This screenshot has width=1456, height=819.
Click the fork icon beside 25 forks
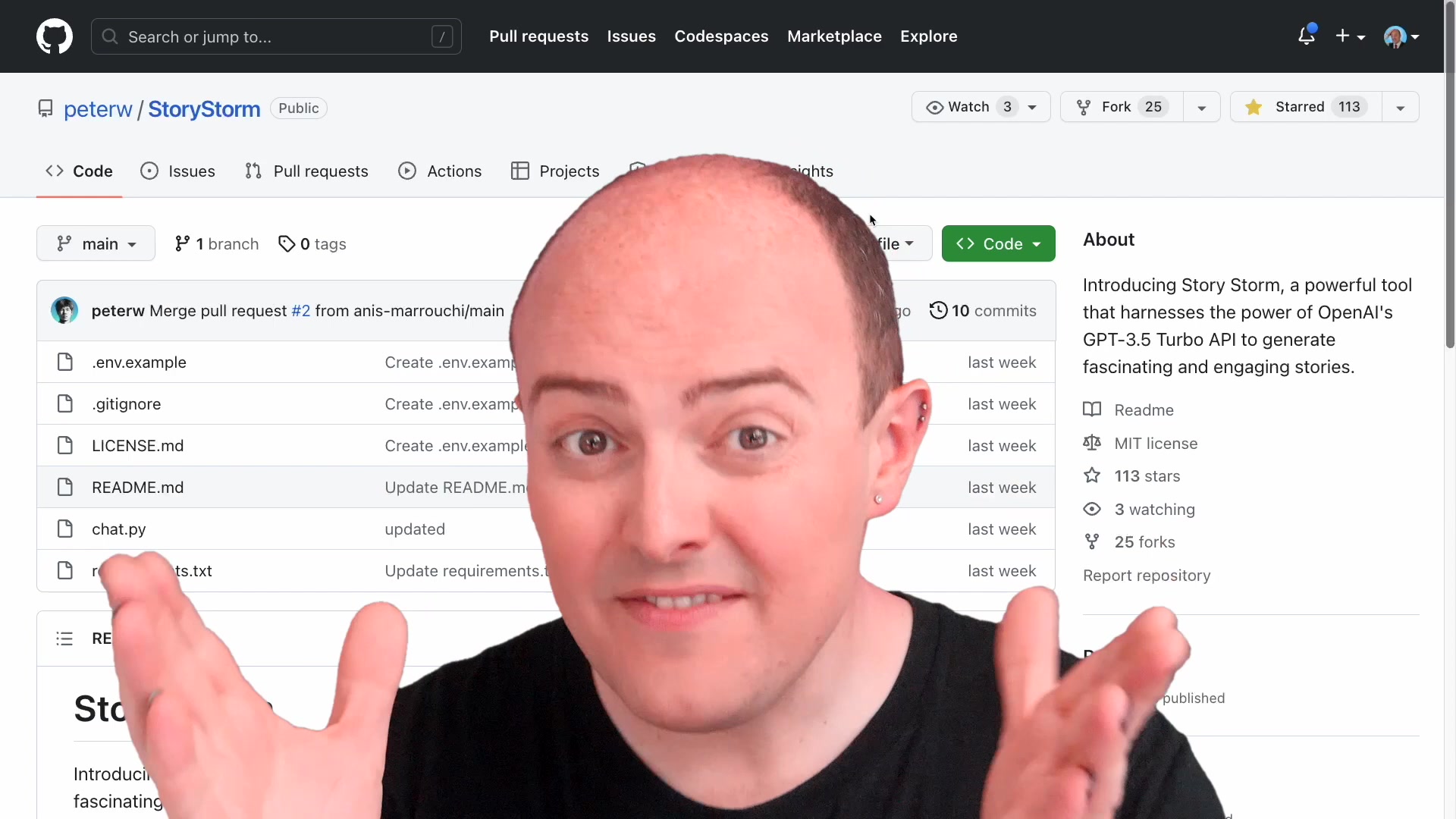pyautogui.click(x=1092, y=541)
